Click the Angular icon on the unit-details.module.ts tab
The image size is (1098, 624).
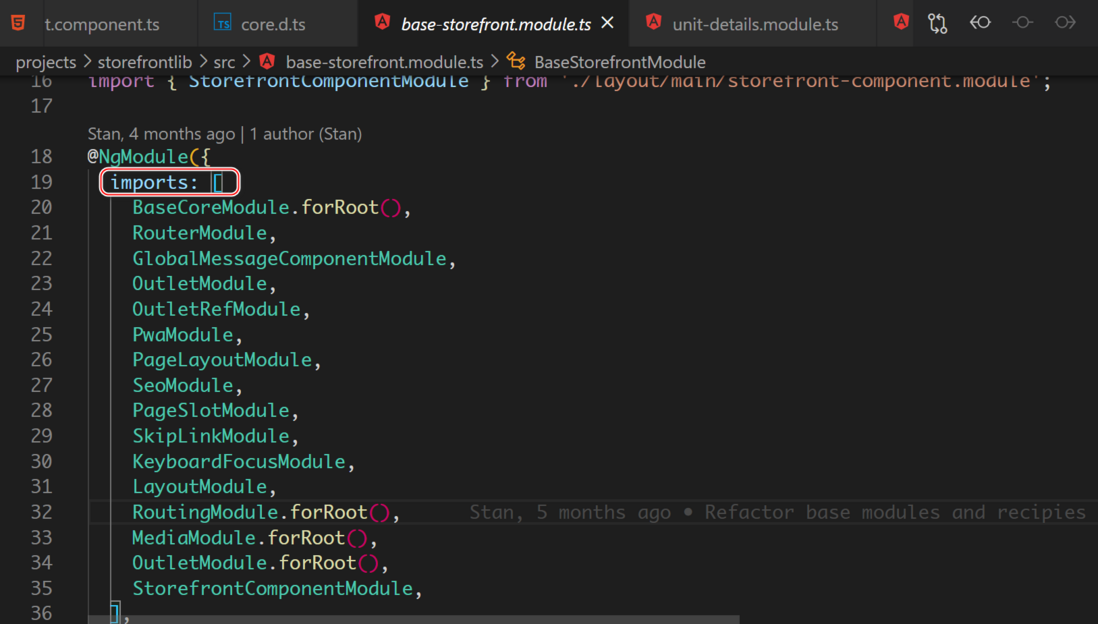pyautogui.click(x=653, y=22)
